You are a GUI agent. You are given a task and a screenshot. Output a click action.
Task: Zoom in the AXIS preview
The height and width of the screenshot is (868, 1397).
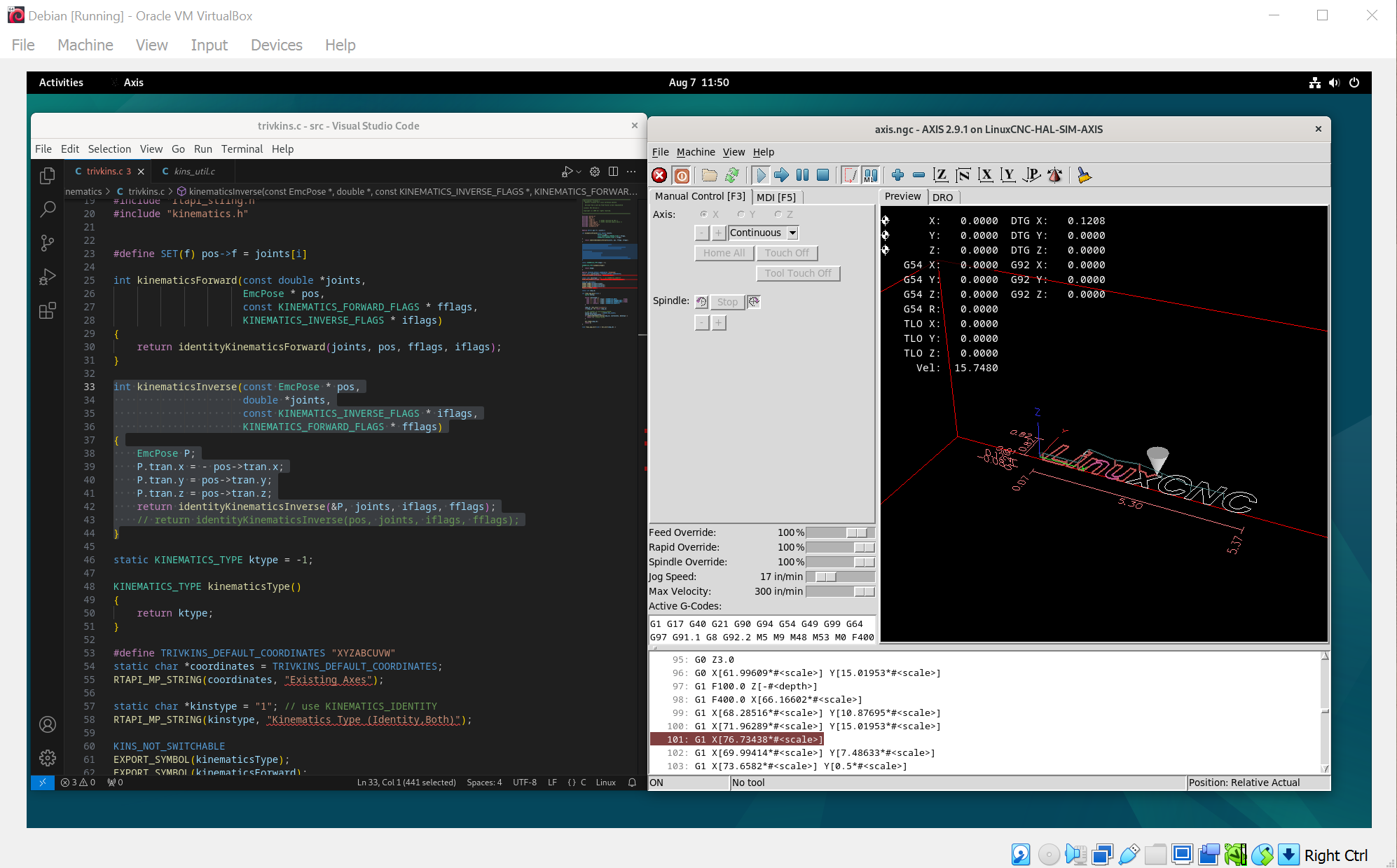point(897,175)
